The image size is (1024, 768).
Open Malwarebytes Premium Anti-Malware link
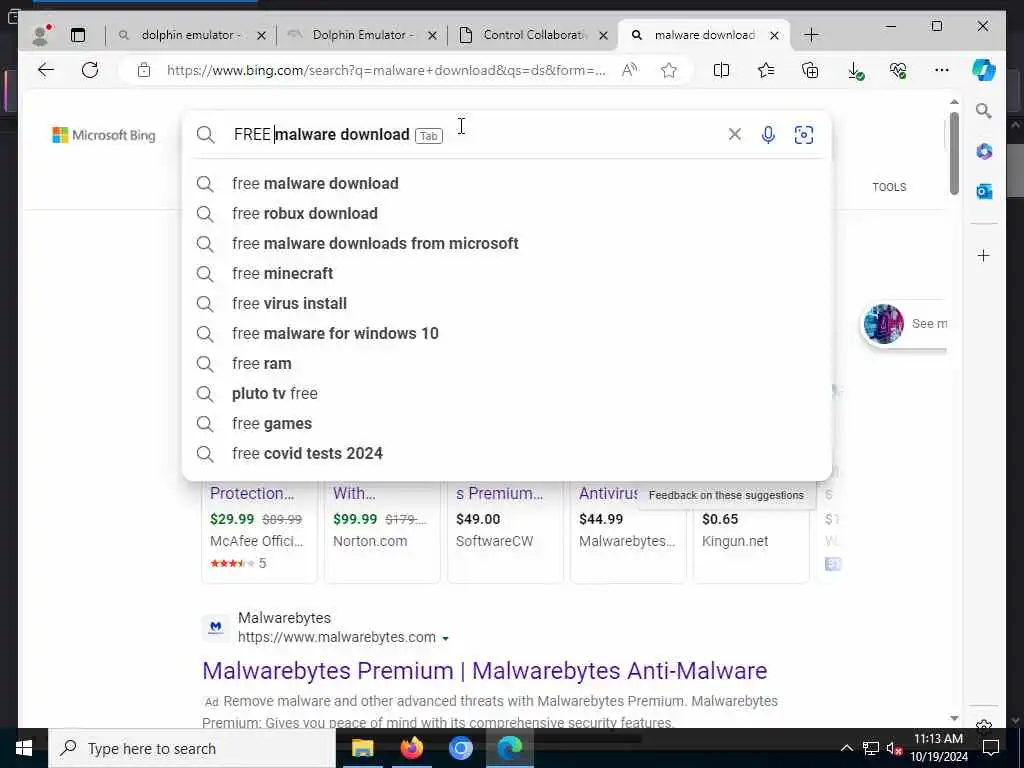point(485,671)
